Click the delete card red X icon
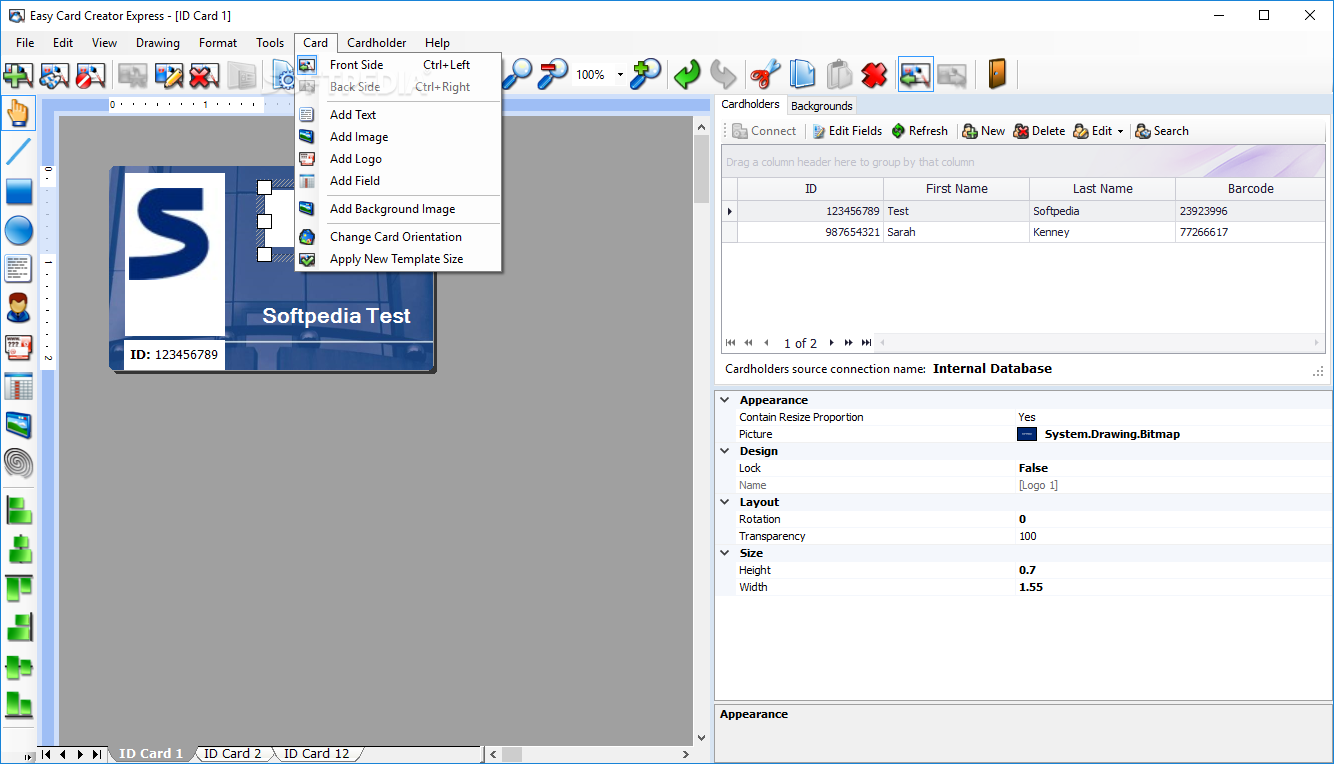The height and width of the screenshot is (764, 1334). (204, 74)
